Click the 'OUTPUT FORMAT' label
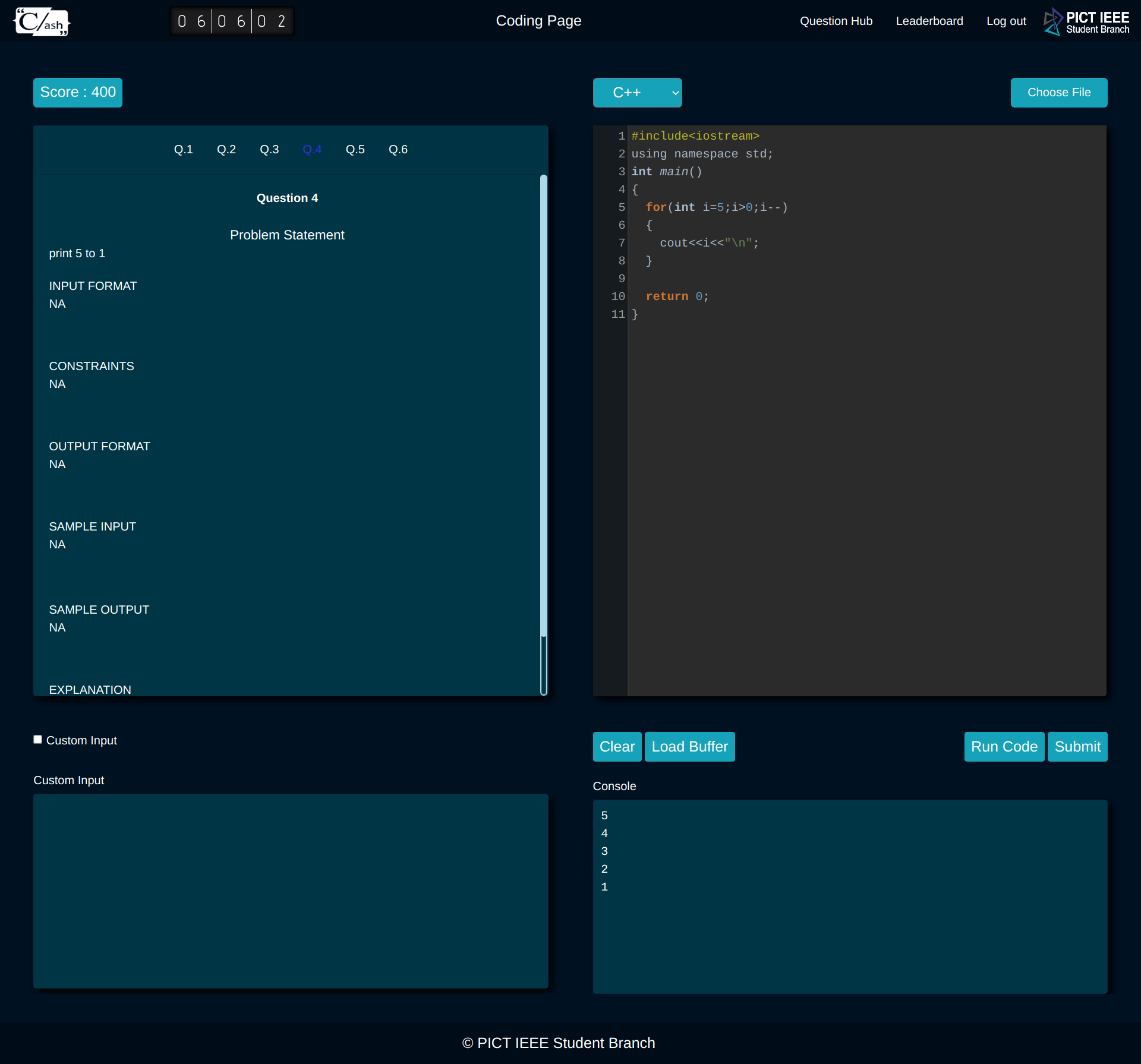This screenshot has width=1141, height=1064. [99, 447]
